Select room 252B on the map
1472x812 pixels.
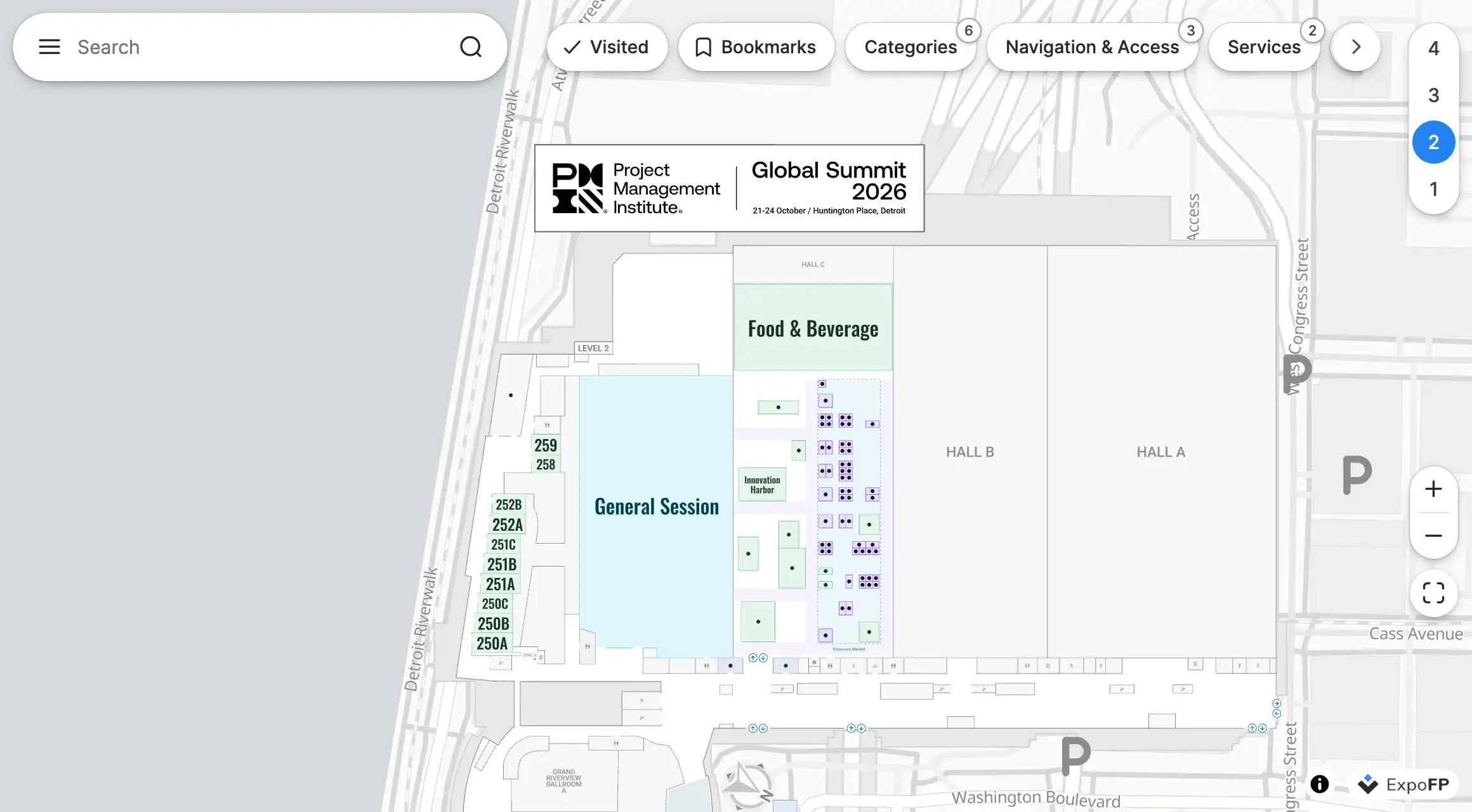pos(508,505)
